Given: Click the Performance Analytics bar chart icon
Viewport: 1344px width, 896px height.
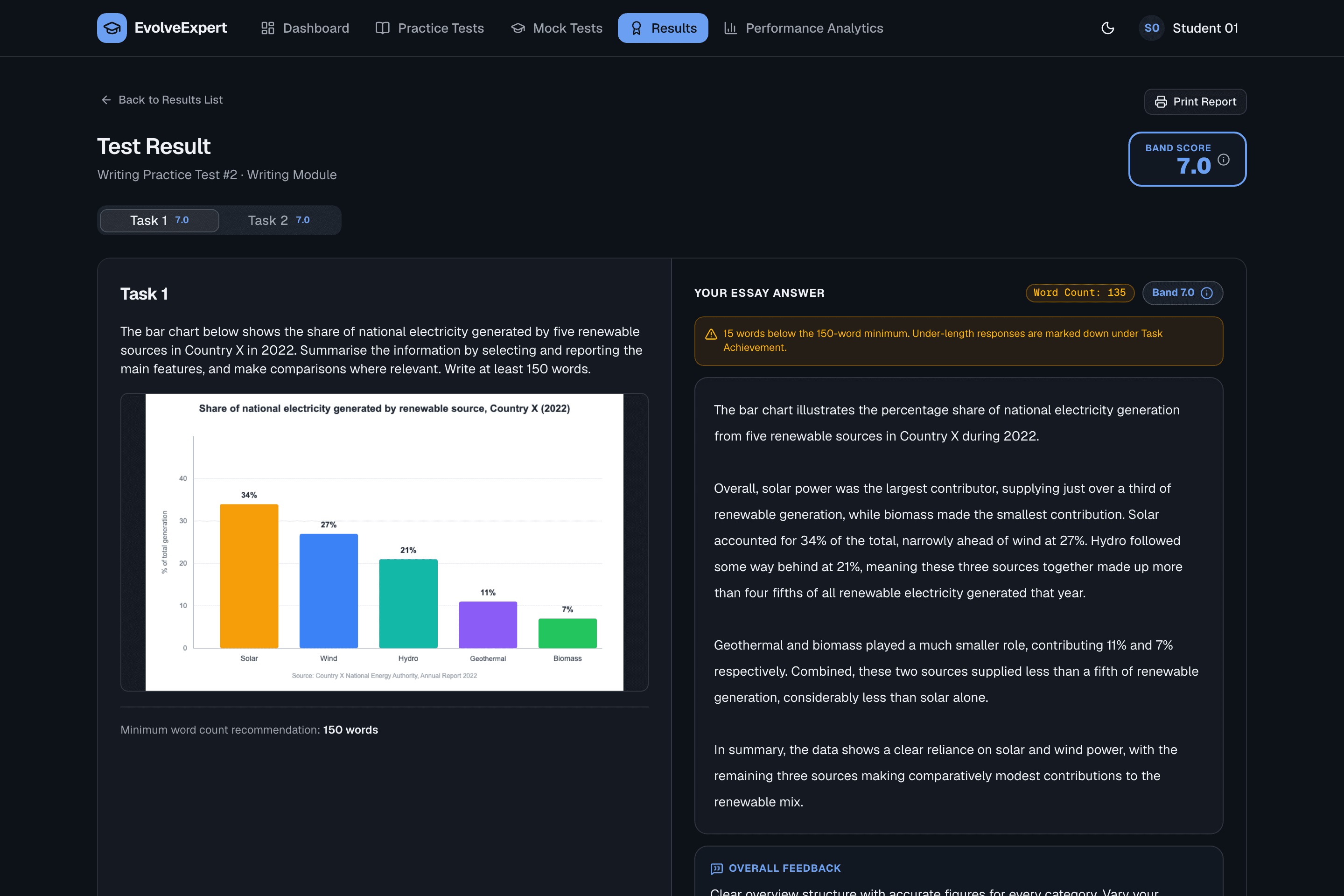Looking at the screenshot, I should point(730,28).
